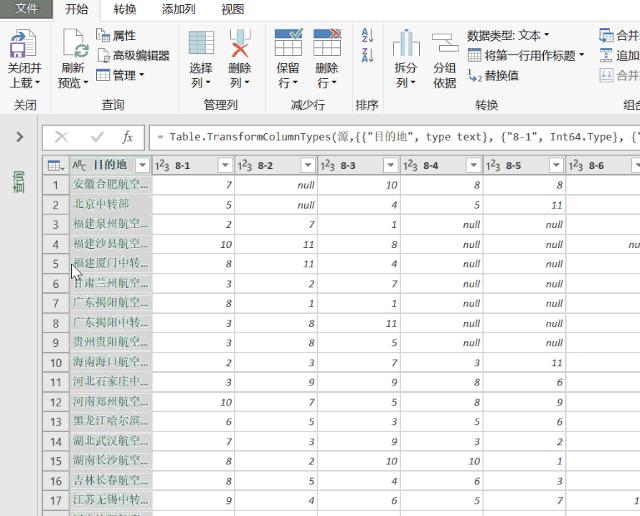Open filter dropdown for column 8-5
Viewport: 640px width, 516px height.
pyautogui.click(x=556, y=165)
